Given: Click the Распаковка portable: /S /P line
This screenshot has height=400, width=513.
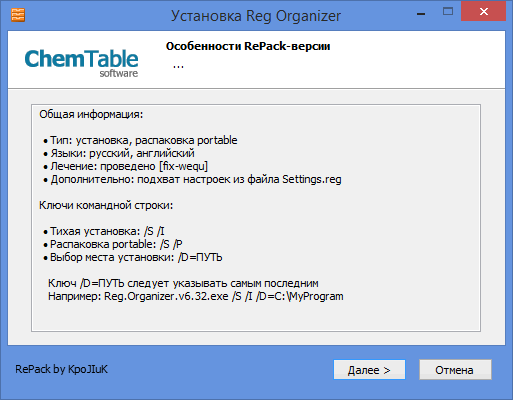Looking at the screenshot, I should point(113,244).
